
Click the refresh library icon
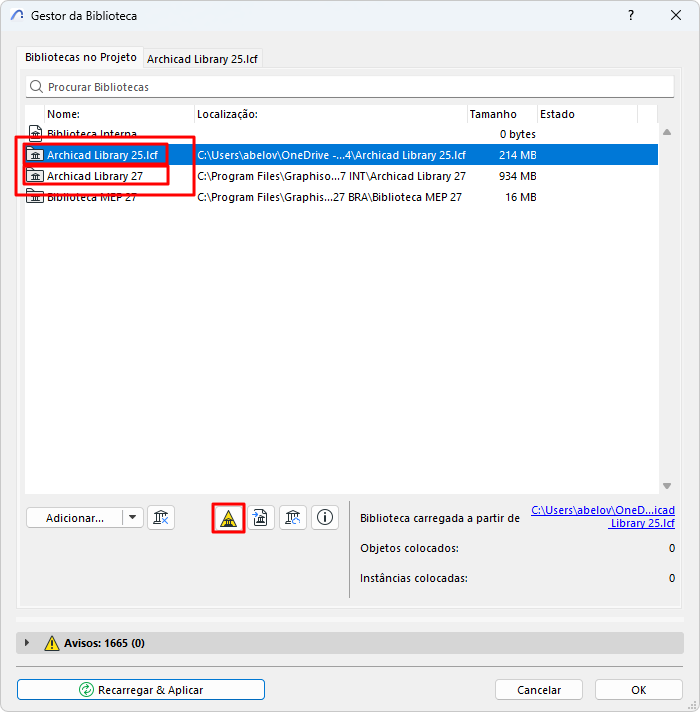click(293, 518)
